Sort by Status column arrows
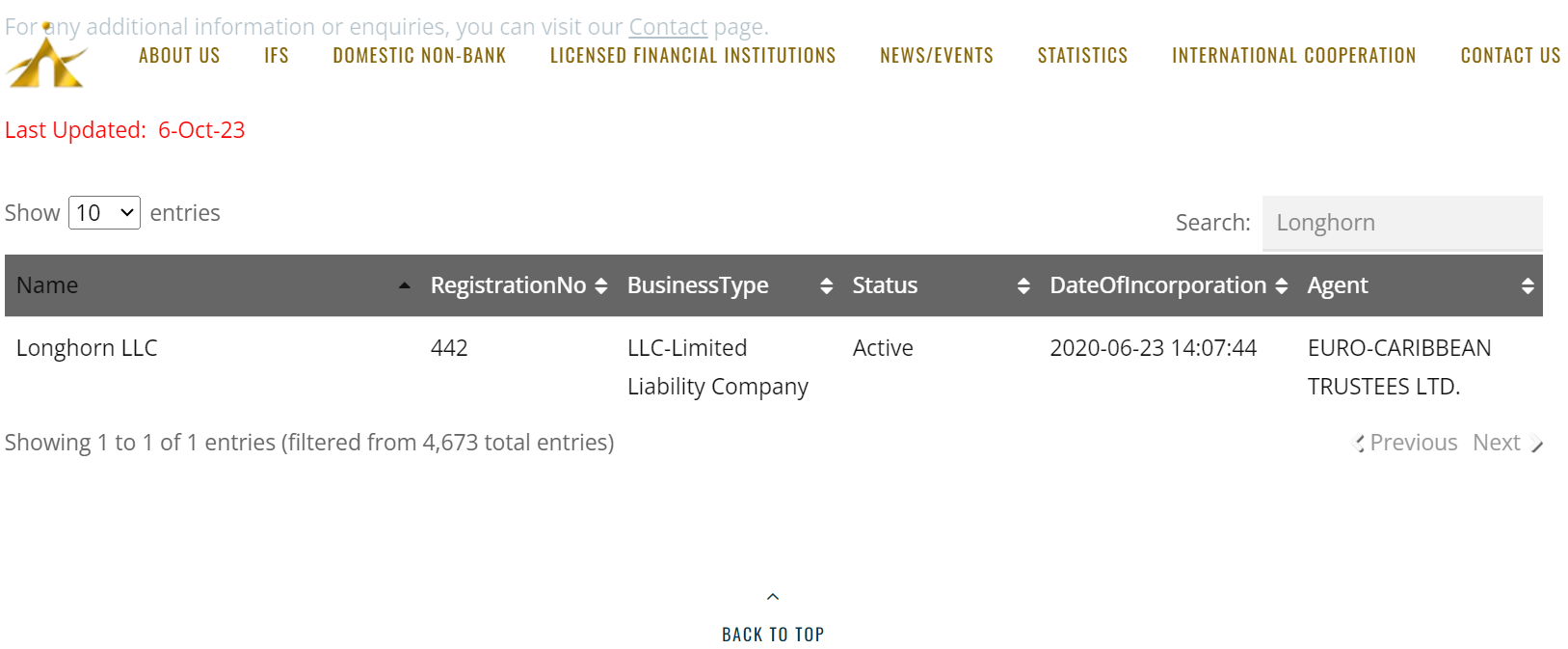This screenshot has height=649, width=1568. (x=1023, y=285)
